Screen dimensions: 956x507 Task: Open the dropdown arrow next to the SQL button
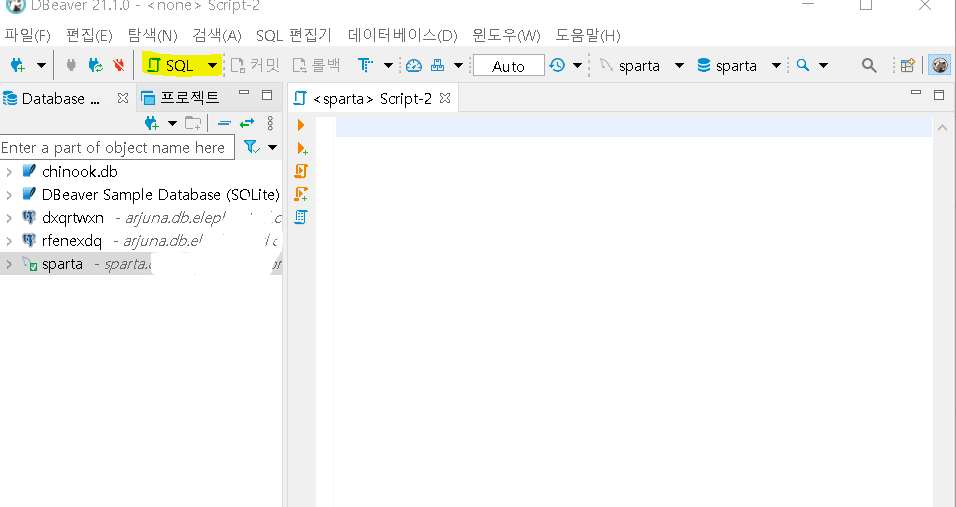point(212,65)
